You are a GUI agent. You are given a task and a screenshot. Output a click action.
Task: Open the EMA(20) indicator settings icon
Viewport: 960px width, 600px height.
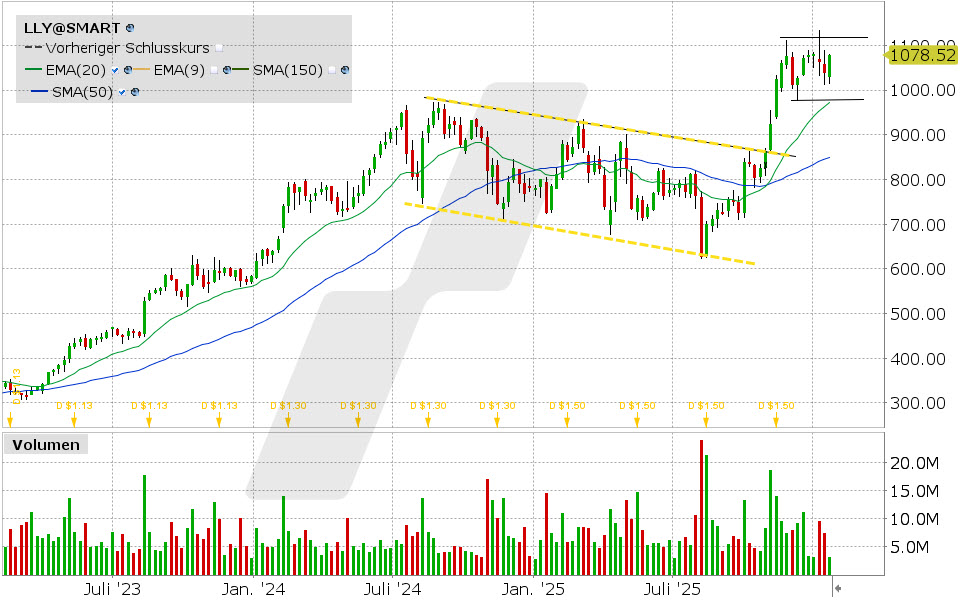click(x=130, y=70)
